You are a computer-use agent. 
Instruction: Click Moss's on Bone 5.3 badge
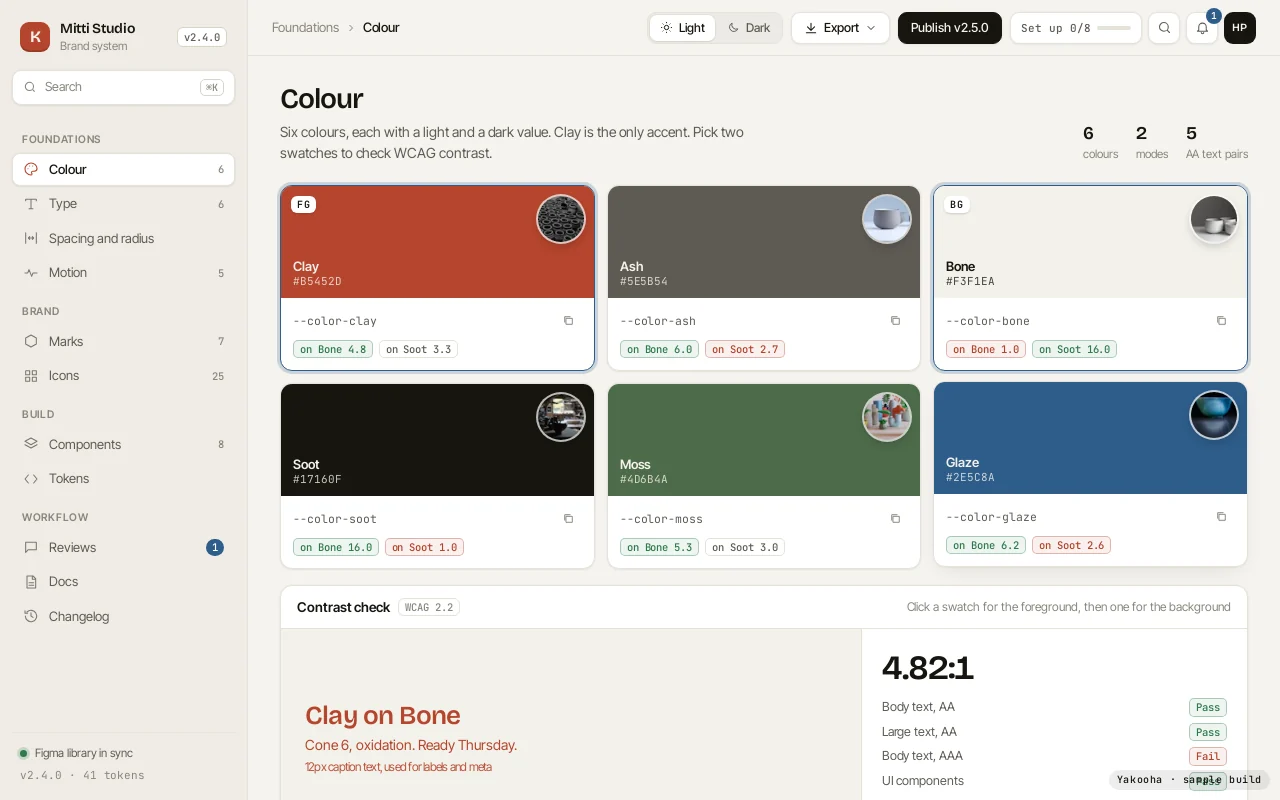[x=660, y=547]
